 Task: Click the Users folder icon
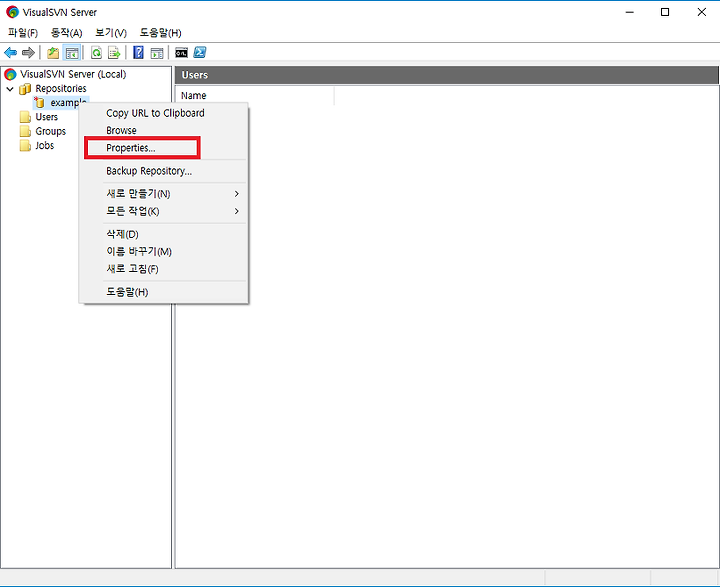pyautogui.click(x=26, y=117)
